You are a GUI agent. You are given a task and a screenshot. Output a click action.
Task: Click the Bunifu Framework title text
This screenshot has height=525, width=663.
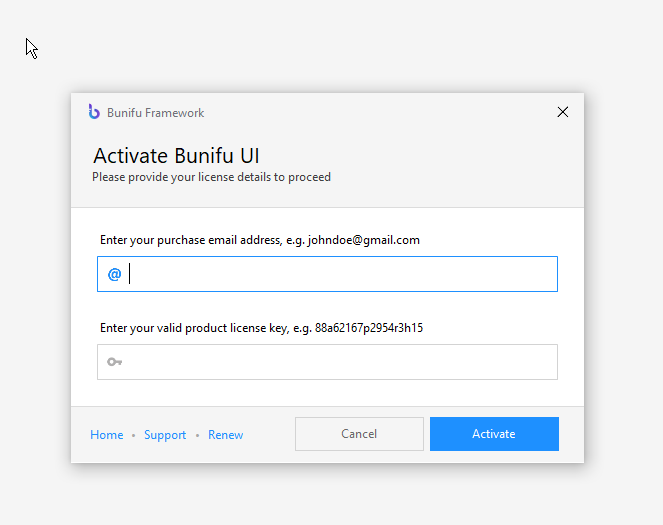(x=156, y=113)
